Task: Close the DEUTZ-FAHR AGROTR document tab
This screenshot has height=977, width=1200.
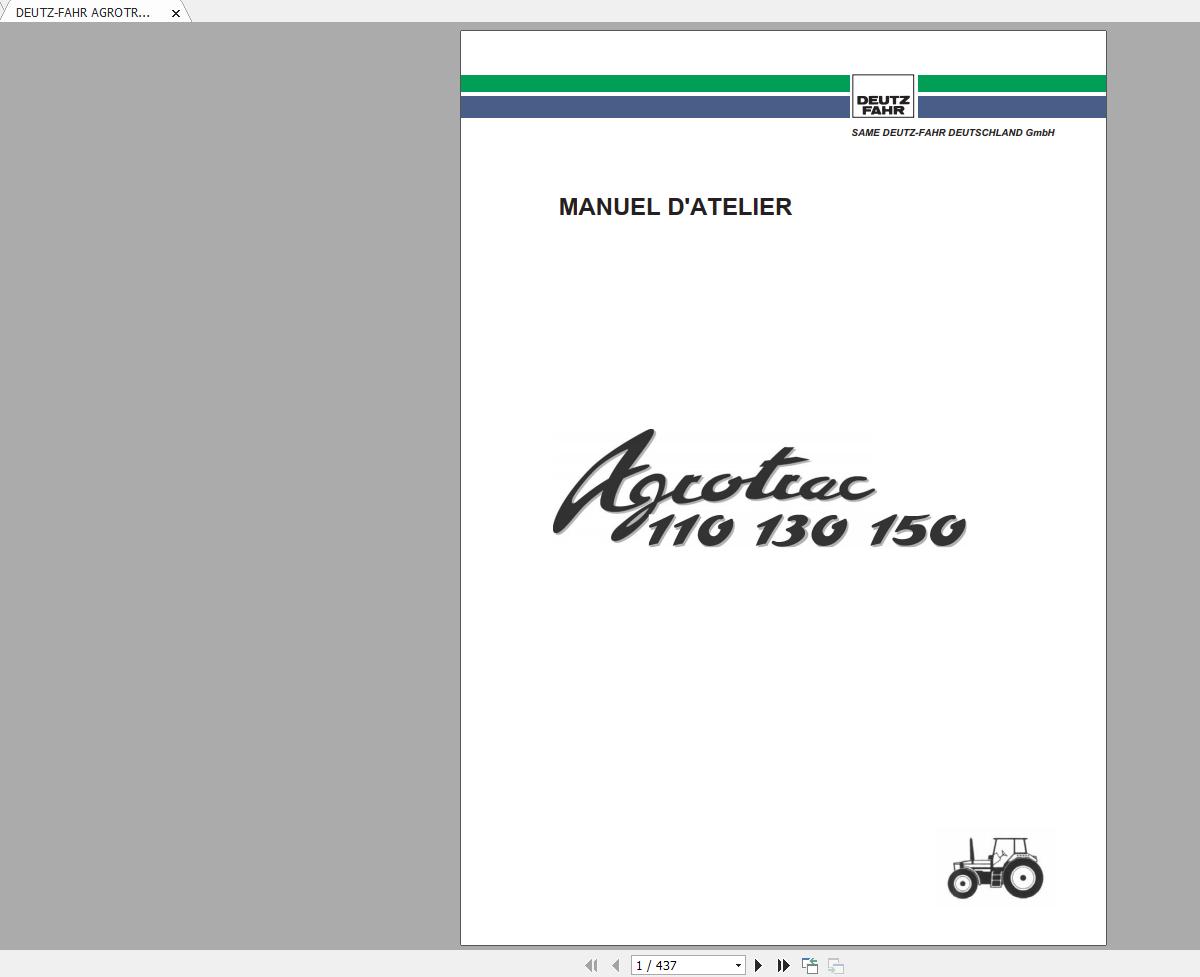Action: (x=175, y=13)
